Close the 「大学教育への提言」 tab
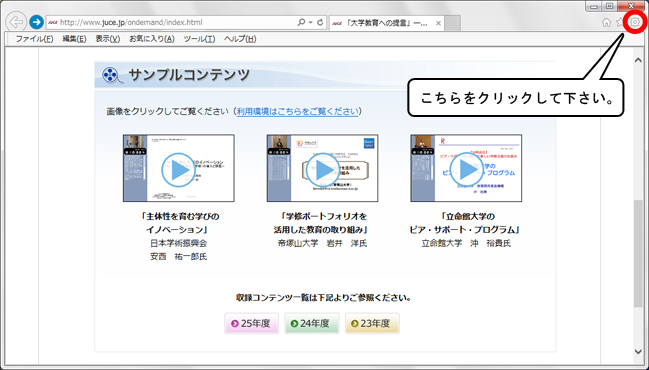The width and height of the screenshot is (649, 370). [438, 23]
